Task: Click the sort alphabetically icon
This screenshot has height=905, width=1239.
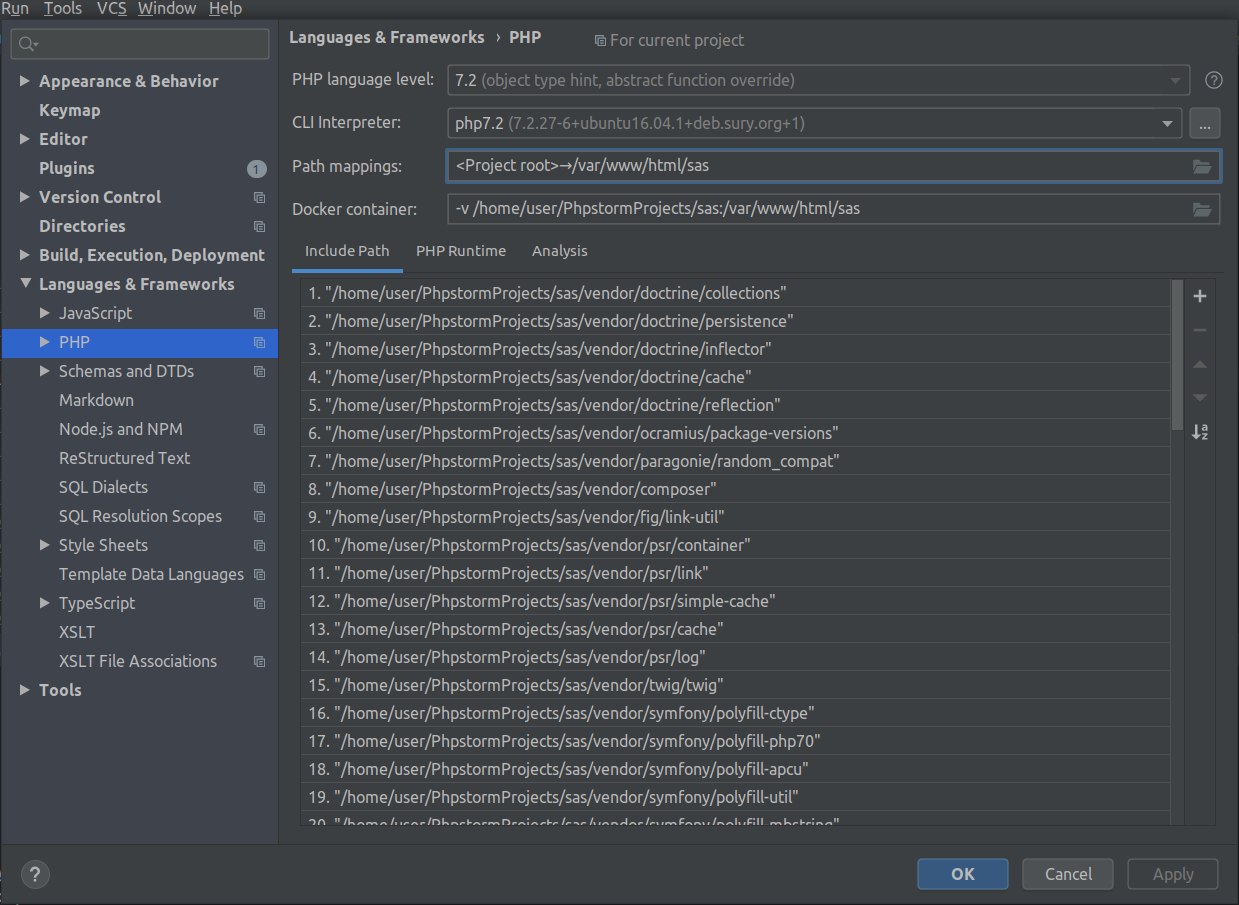Action: pyautogui.click(x=1200, y=432)
